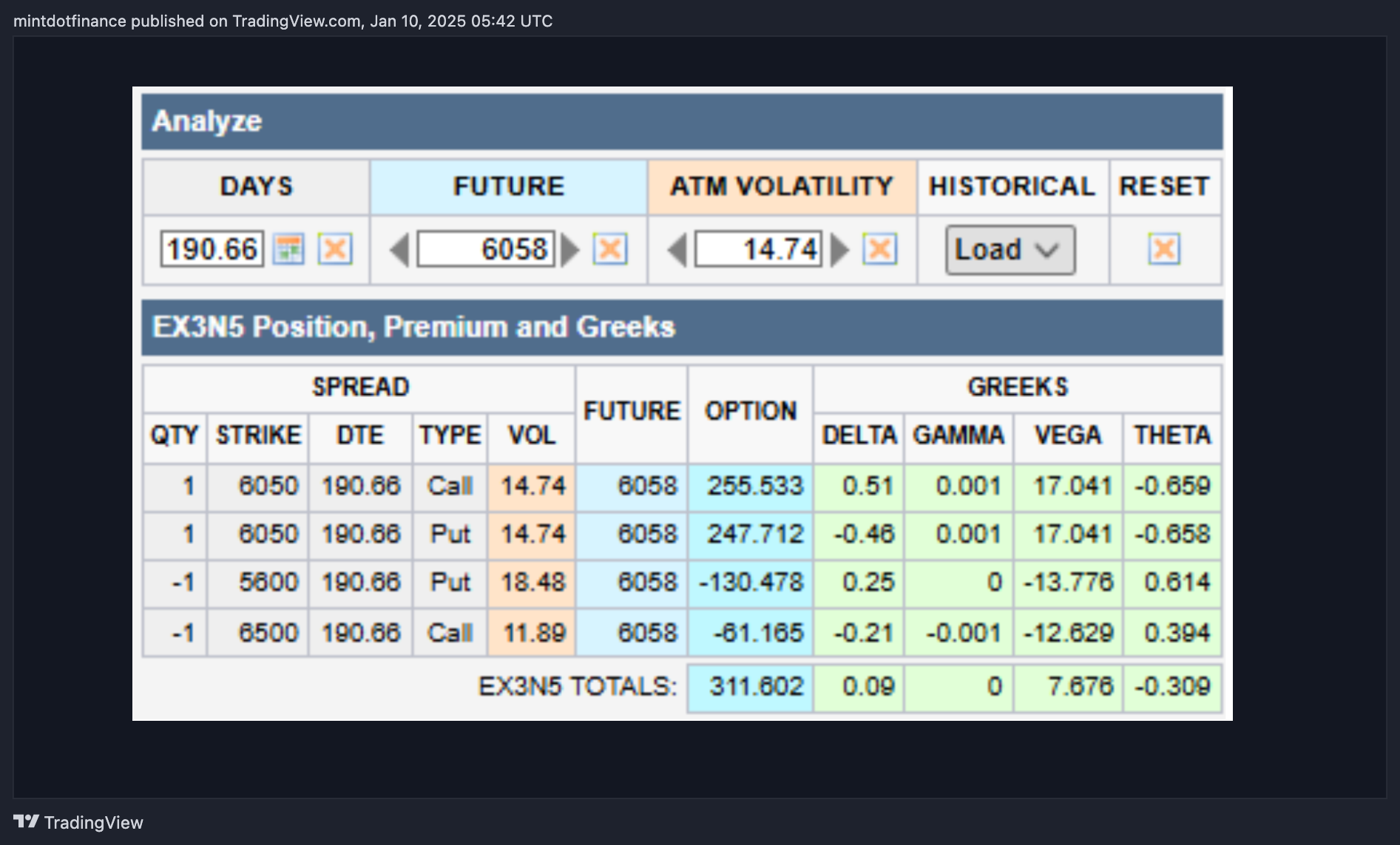Click the theta value 0.394
This screenshot has width=1400, height=845.
[x=1172, y=633]
